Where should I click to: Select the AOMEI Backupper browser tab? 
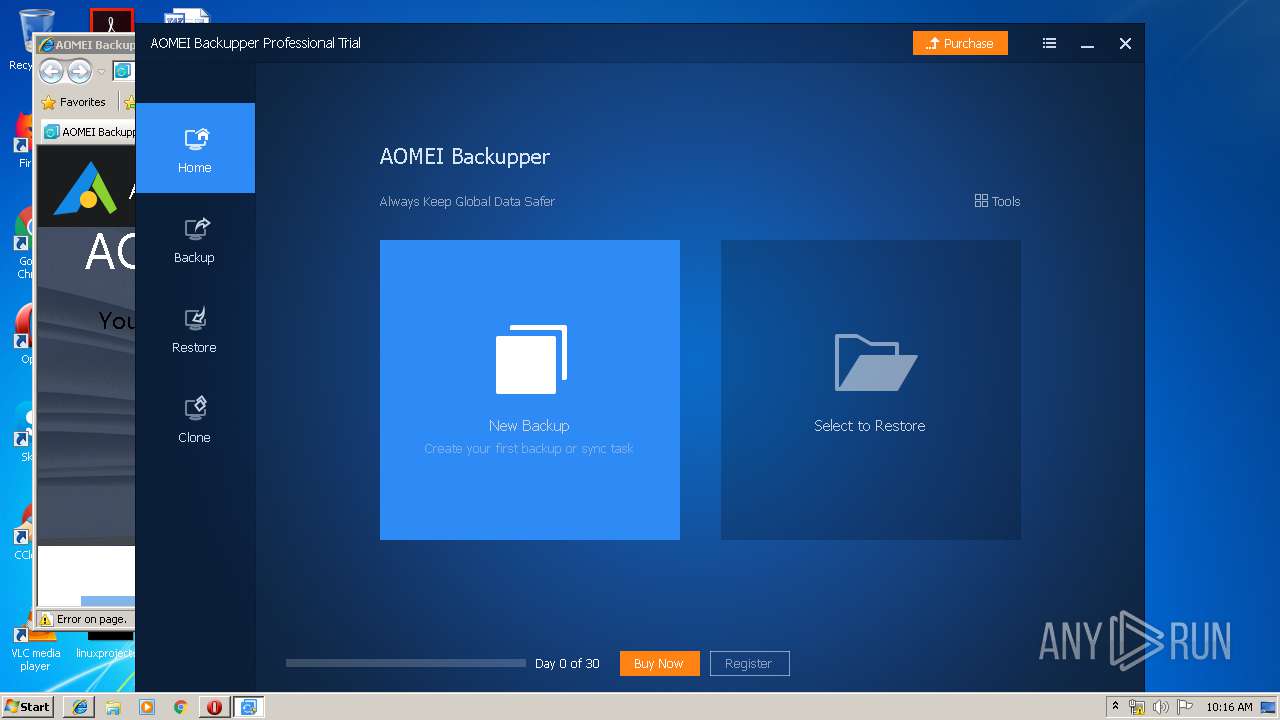coord(89,131)
